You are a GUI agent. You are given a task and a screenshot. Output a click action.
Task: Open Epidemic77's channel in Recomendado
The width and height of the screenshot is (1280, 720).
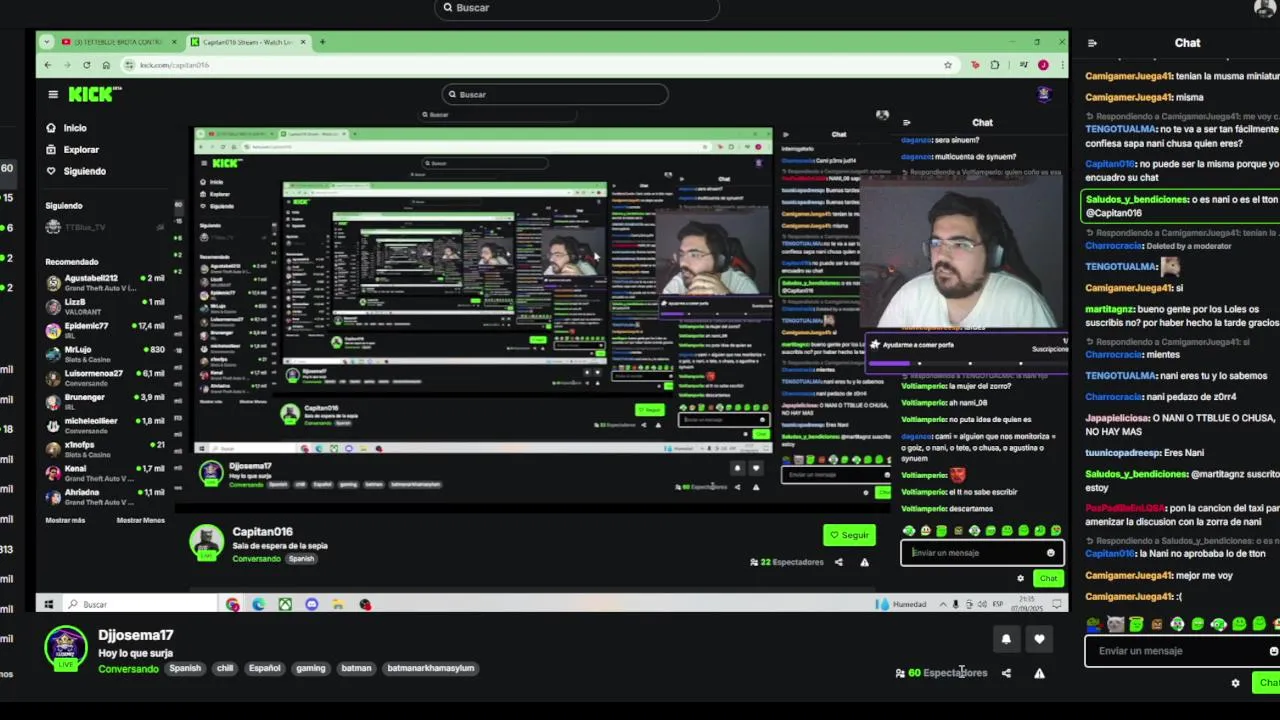105,330
